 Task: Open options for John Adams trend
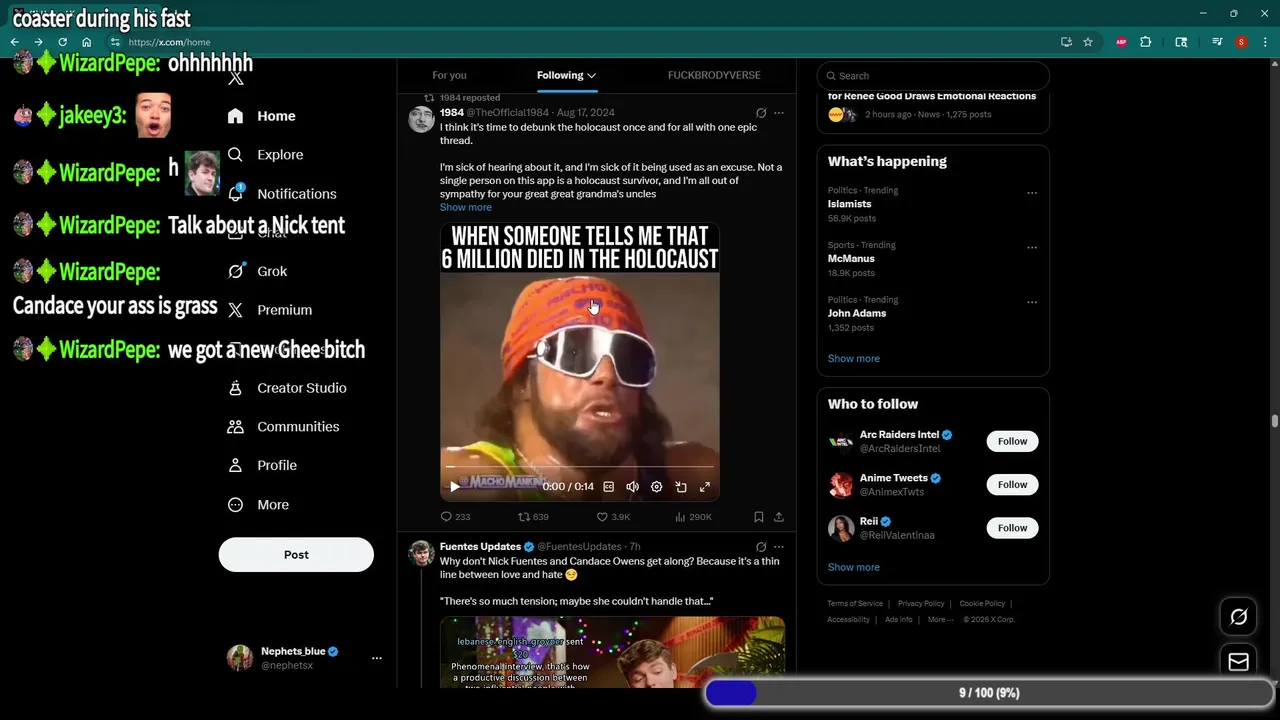pyautogui.click(x=1032, y=302)
